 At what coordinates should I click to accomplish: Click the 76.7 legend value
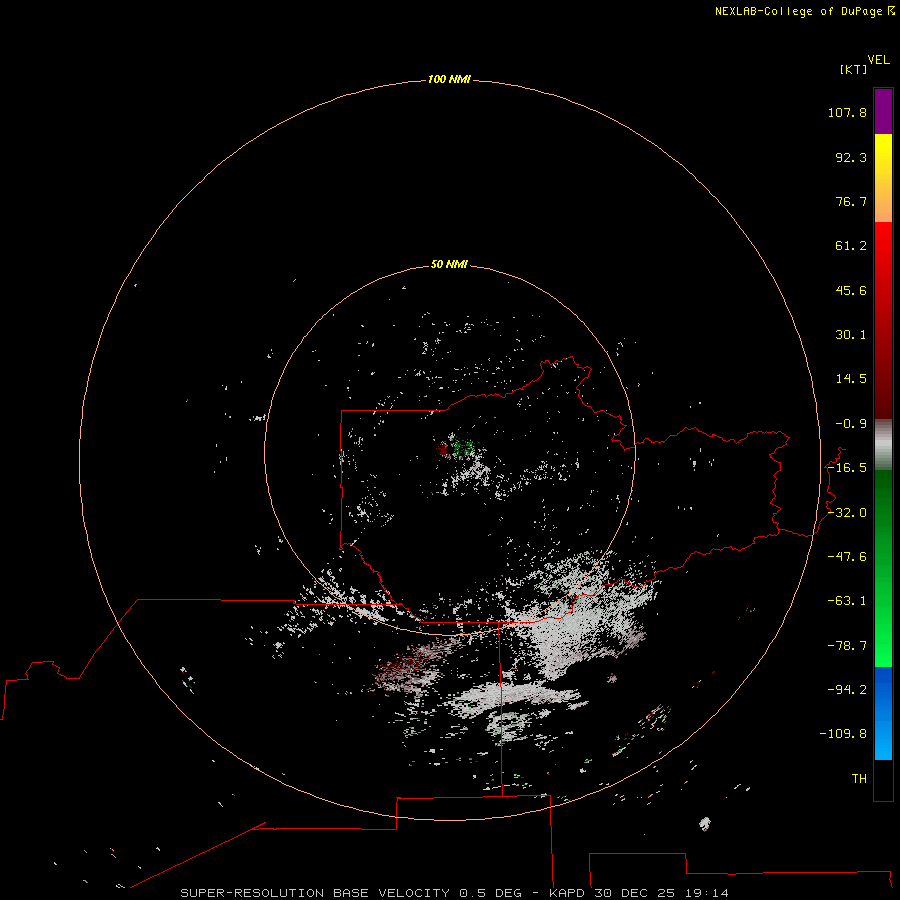(851, 201)
